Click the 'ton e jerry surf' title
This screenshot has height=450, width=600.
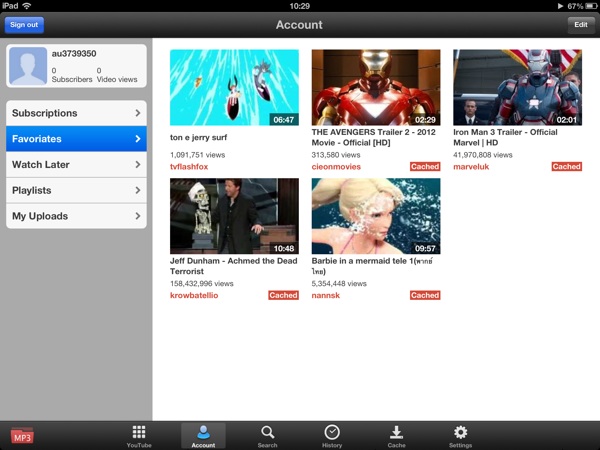coord(198,137)
